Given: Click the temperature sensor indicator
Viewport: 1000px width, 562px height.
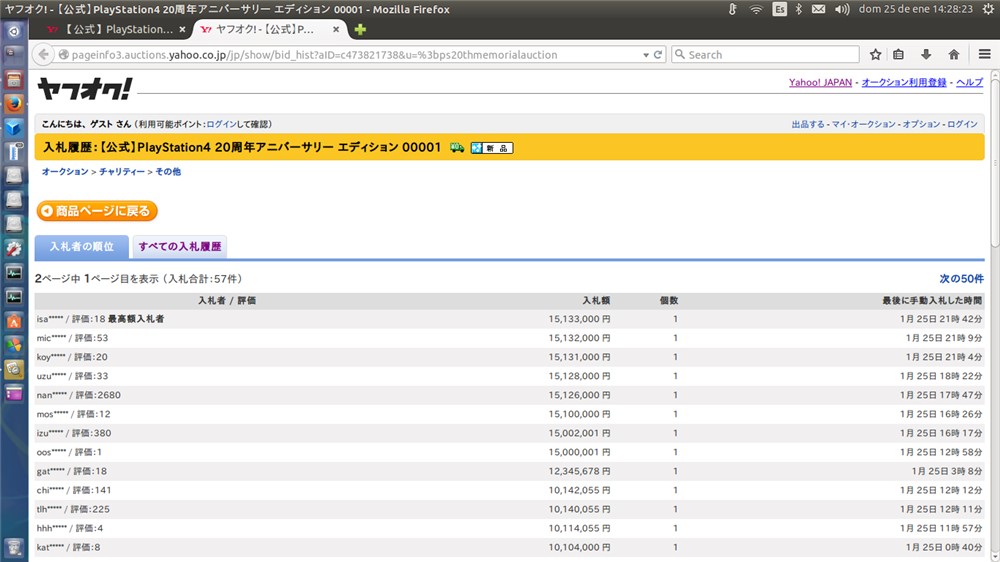Looking at the screenshot, I should pos(733,9).
